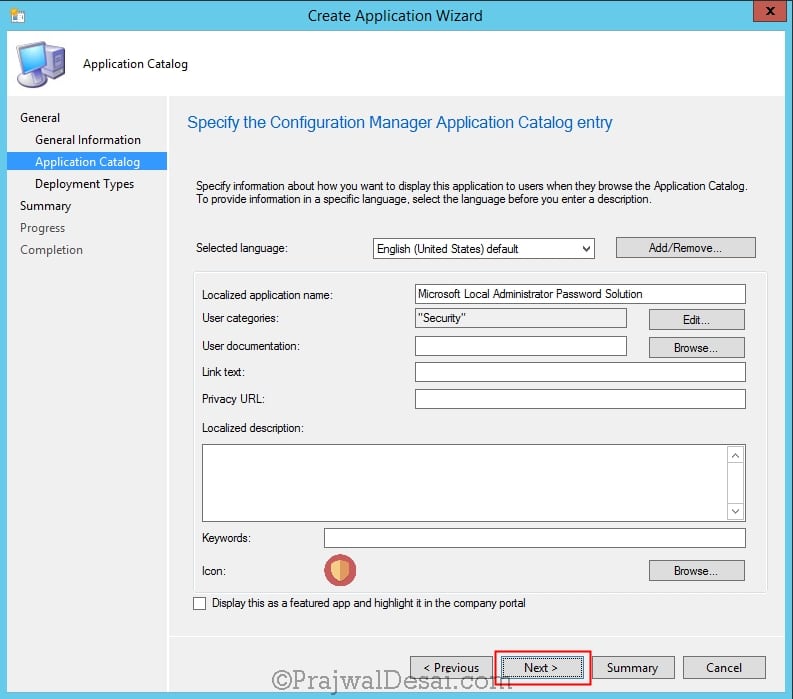Enable the featured app checkbox
This screenshot has width=793, height=699.
(199, 603)
